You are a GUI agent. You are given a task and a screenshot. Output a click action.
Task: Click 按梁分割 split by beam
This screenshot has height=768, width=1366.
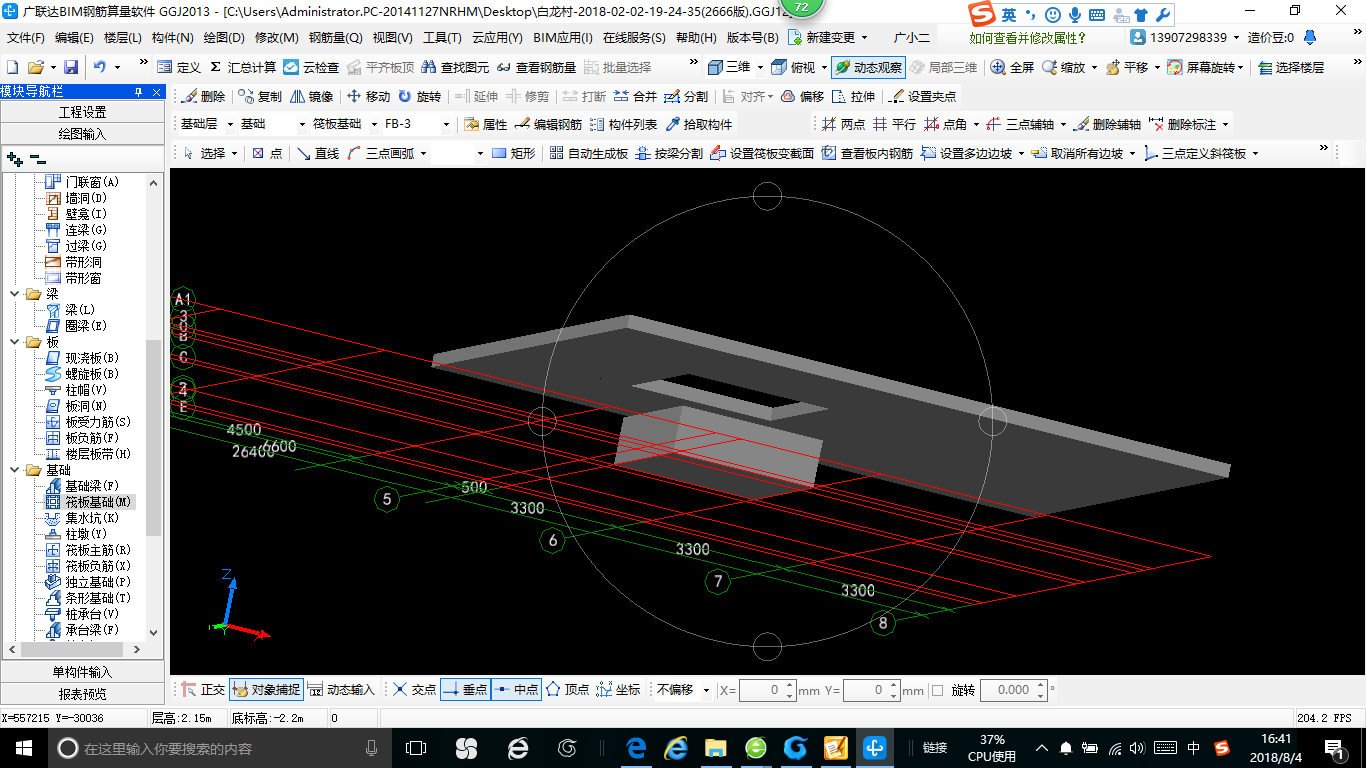pyautogui.click(x=669, y=153)
